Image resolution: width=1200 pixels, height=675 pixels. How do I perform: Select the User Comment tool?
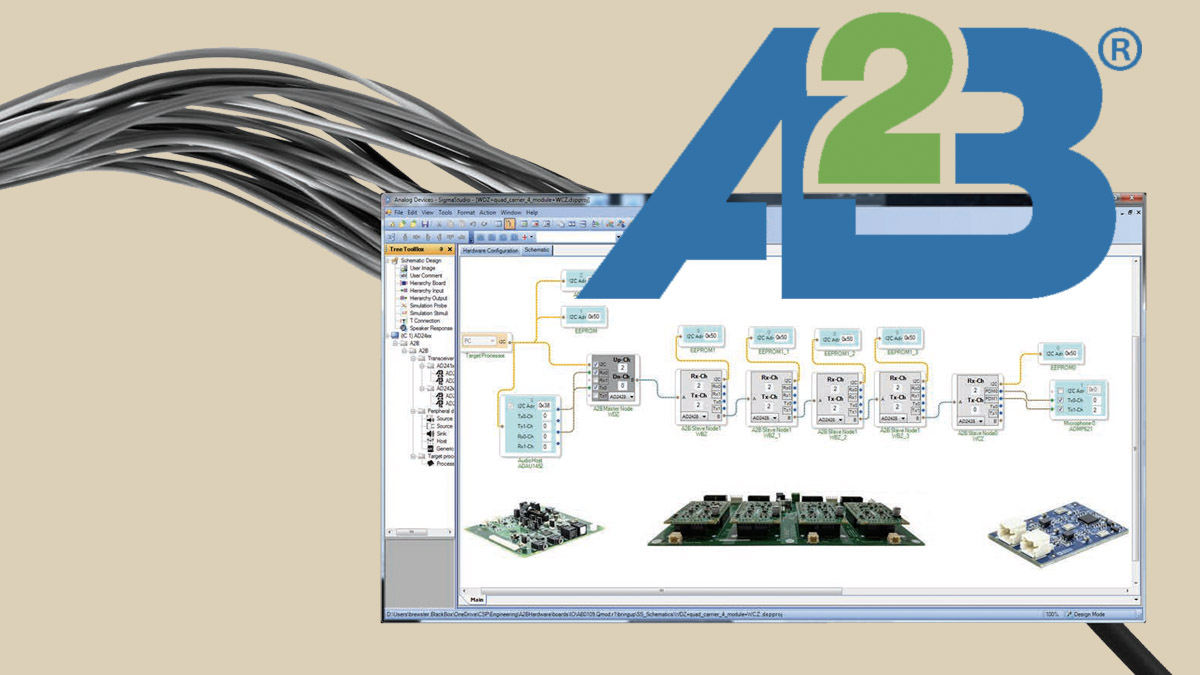tap(424, 277)
